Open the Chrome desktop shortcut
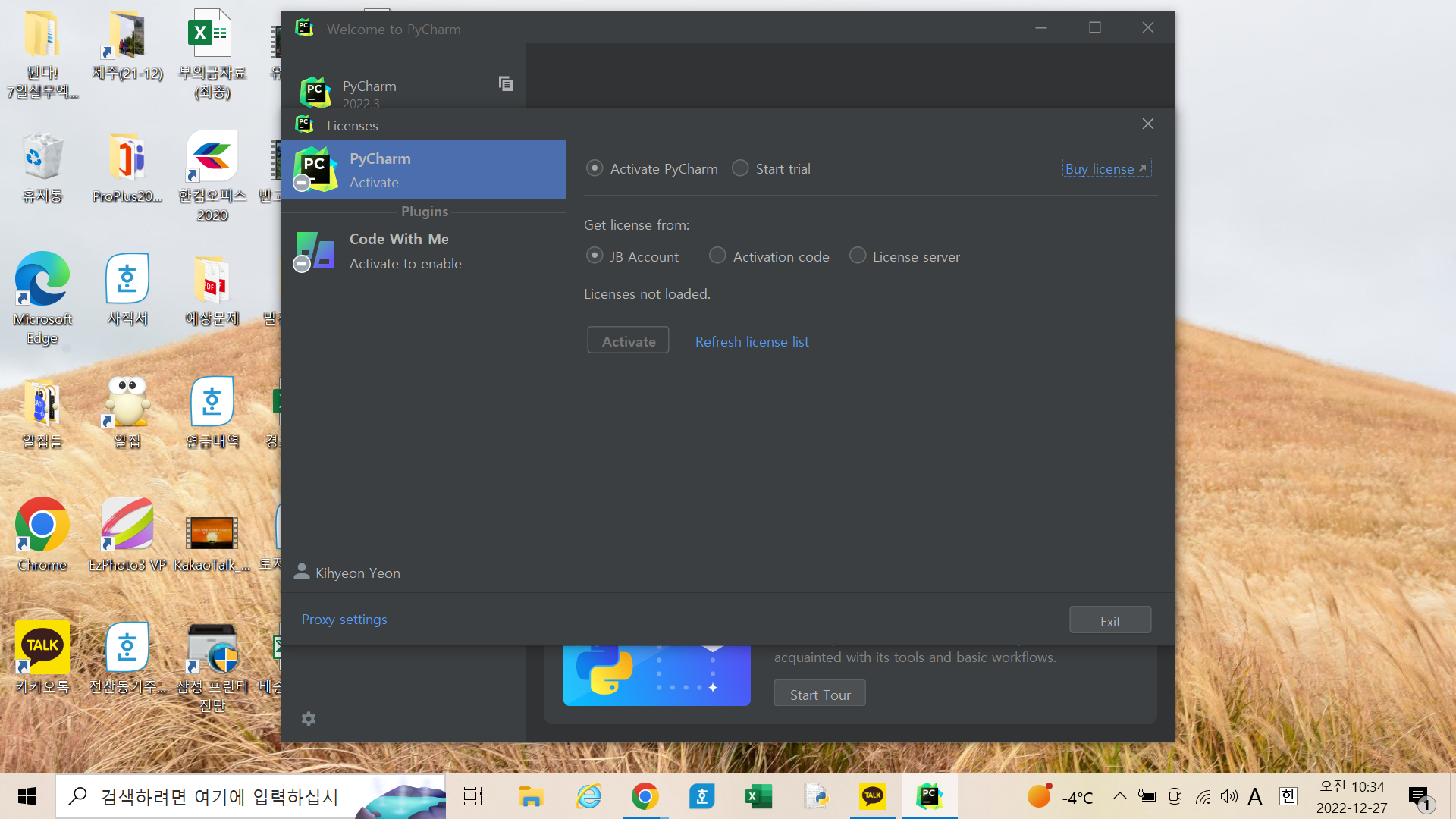This screenshot has width=1456, height=819. [x=42, y=534]
